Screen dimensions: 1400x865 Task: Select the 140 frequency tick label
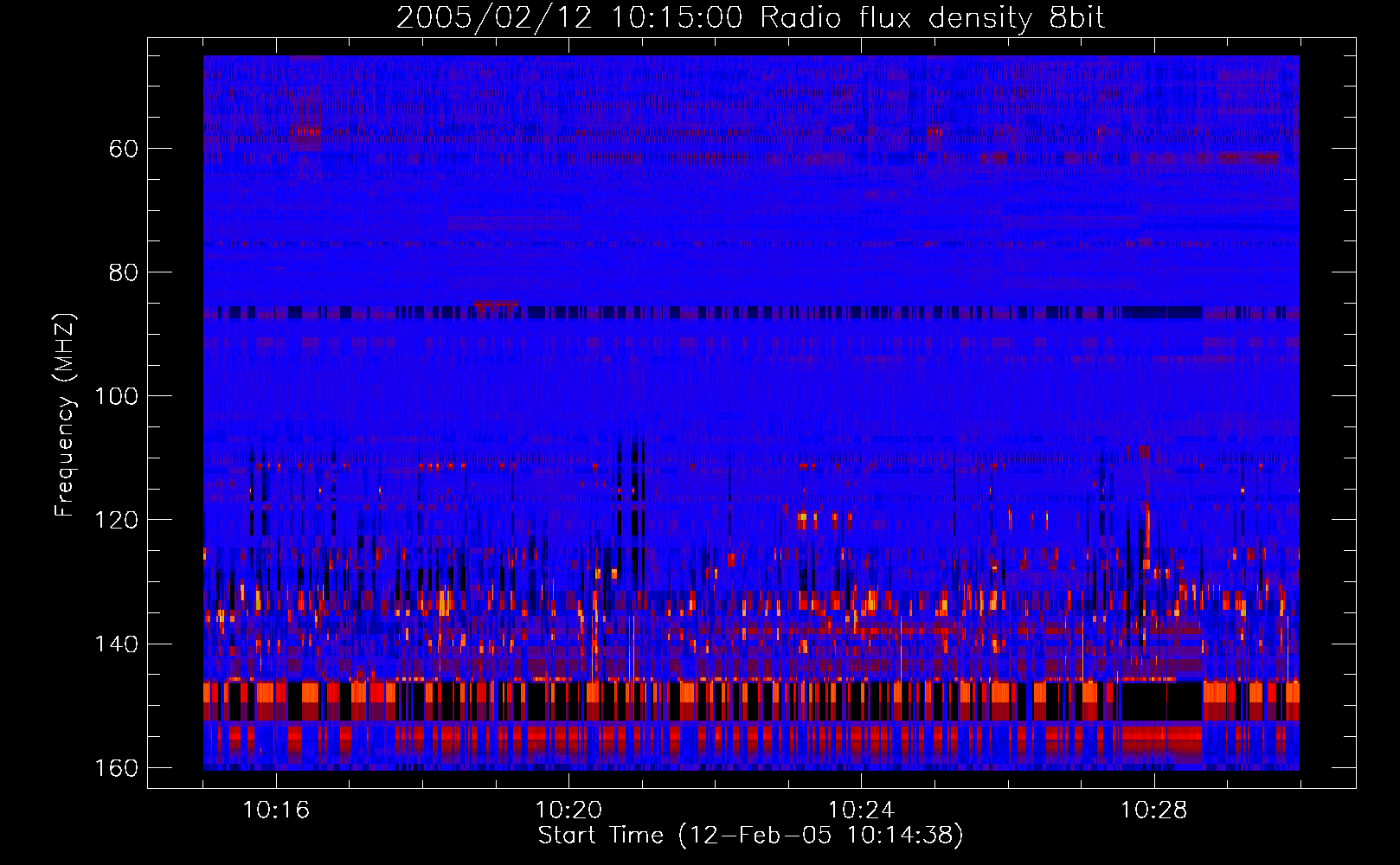coord(116,644)
